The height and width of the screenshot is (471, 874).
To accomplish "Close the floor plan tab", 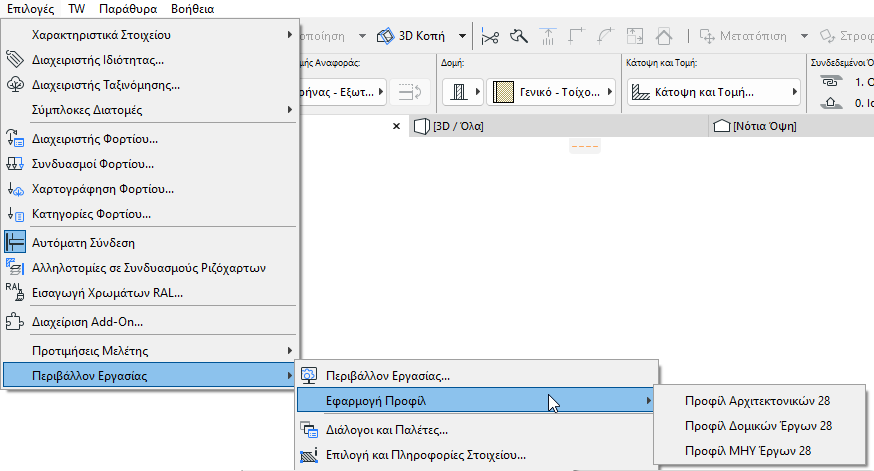I will click(x=396, y=127).
